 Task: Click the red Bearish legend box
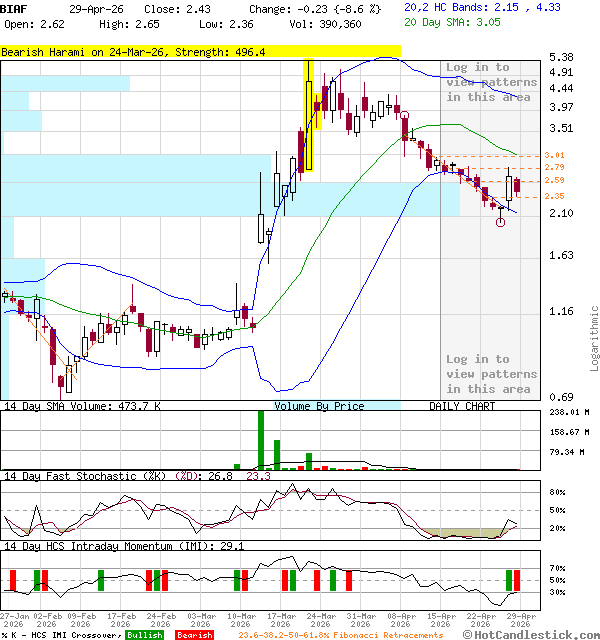pyautogui.click(x=193, y=635)
